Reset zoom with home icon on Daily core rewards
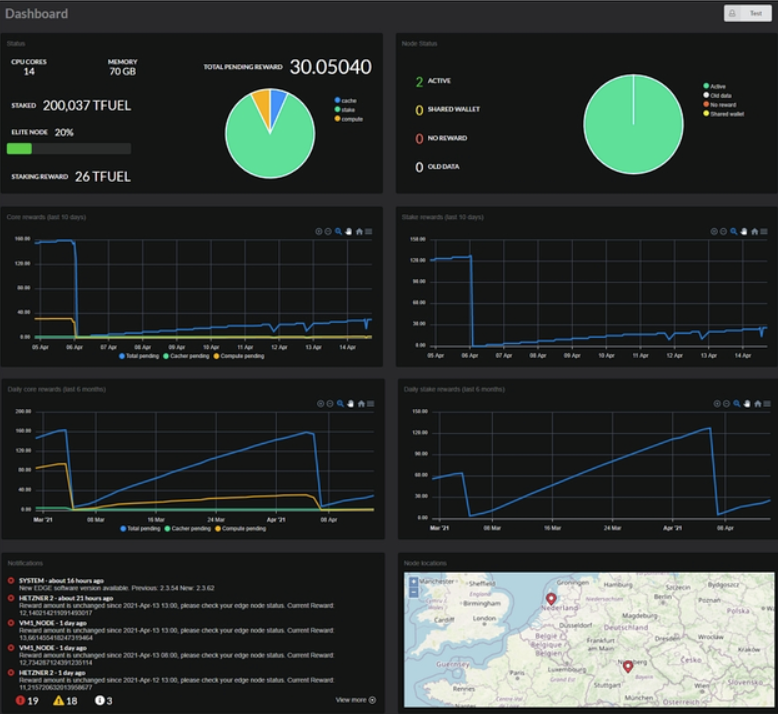This screenshot has height=714, width=778. (x=361, y=403)
